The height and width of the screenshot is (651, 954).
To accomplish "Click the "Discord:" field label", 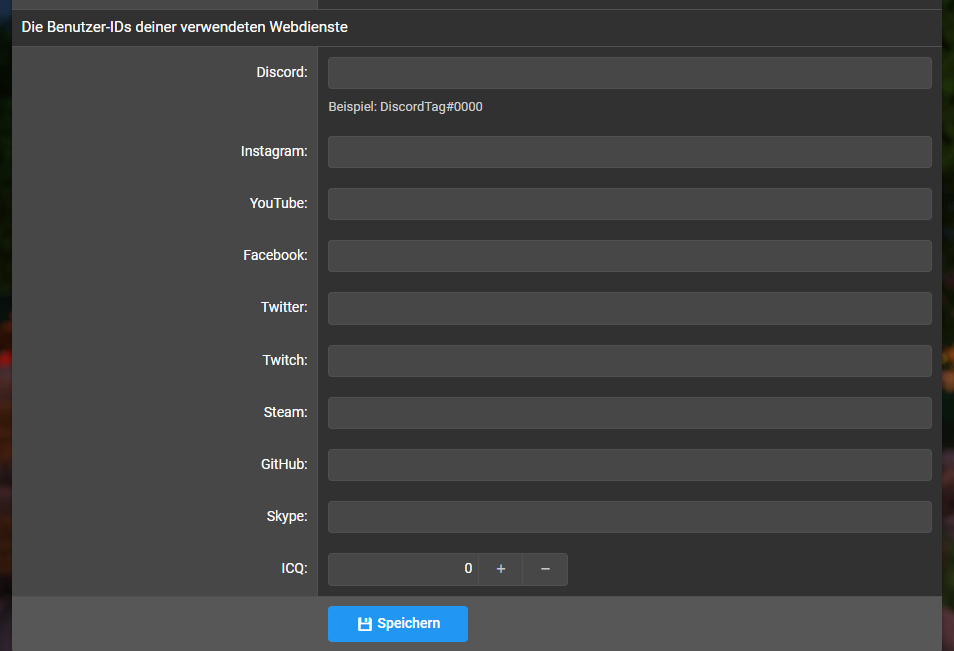I will point(282,72).
